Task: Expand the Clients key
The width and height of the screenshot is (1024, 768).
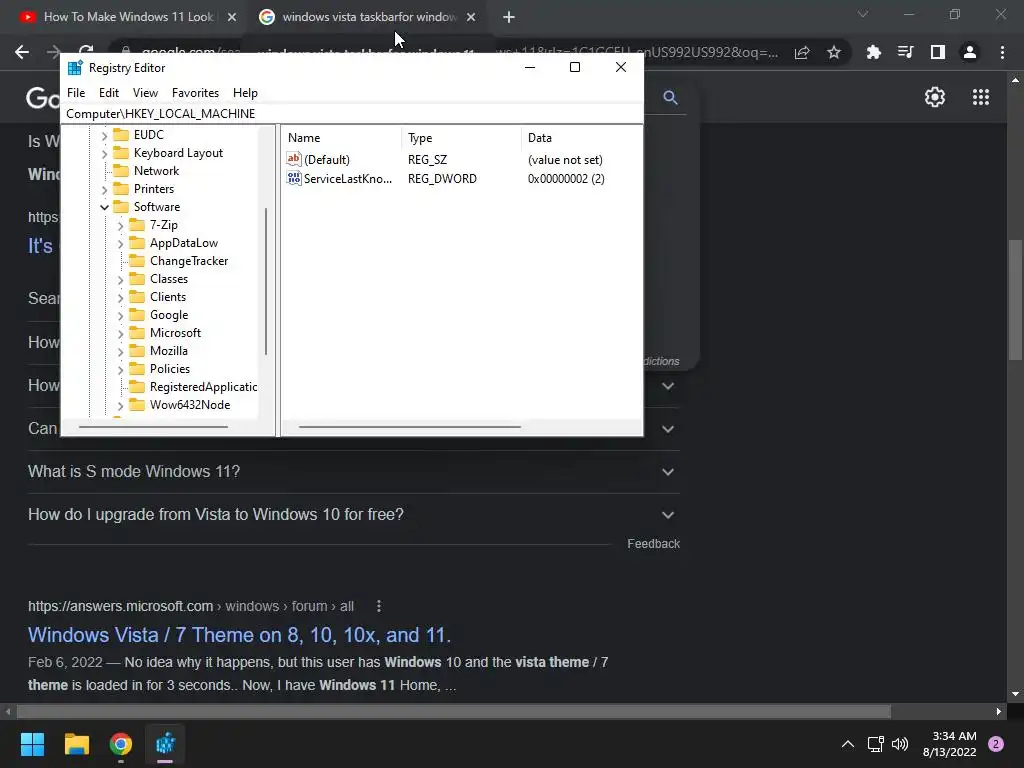Action: click(x=120, y=297)
